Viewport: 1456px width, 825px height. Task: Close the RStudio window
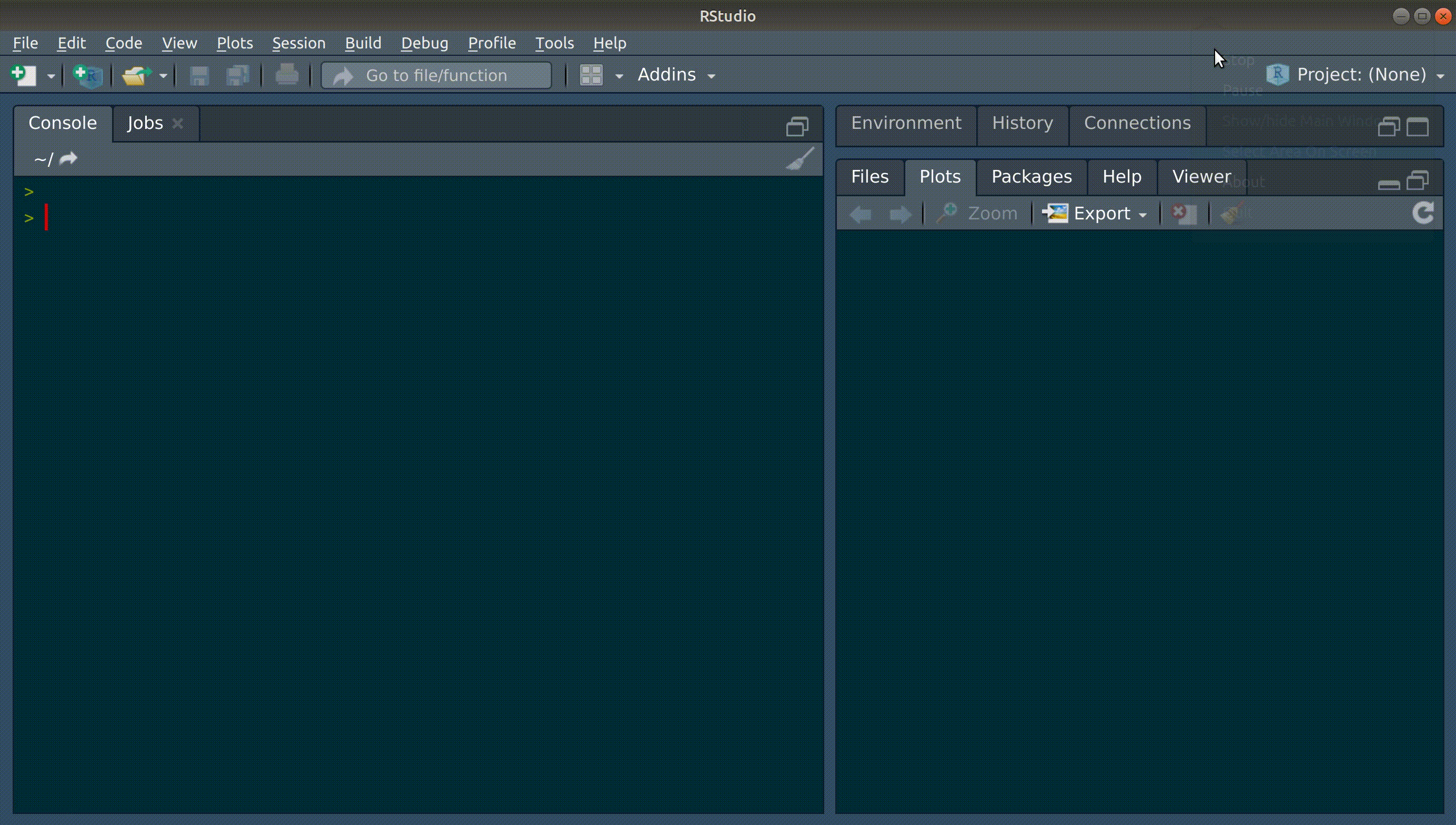[1443, 16]
